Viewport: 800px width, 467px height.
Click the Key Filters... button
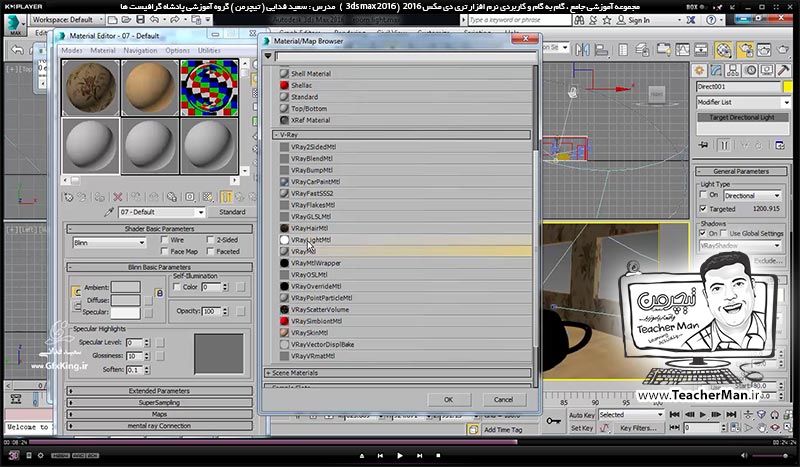[638, 428]
